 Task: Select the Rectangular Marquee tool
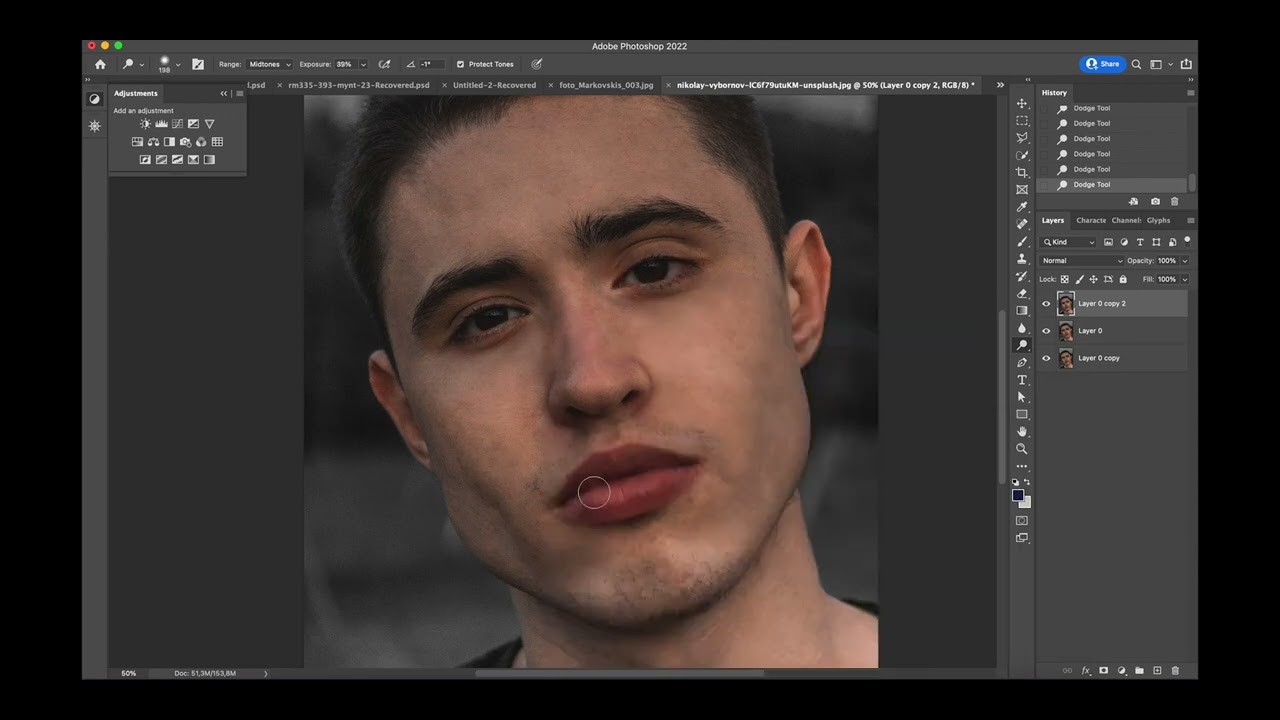[1021, 121]
